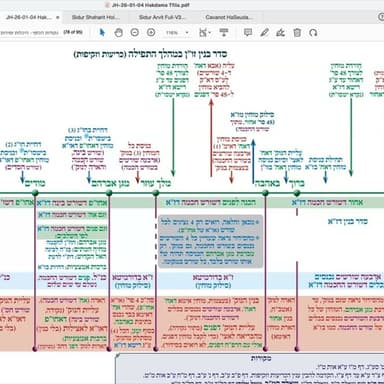The width and height of the screenshot is (384, 384).
Task: Click the PDF file icon in title bar
Action: [107, 5]
